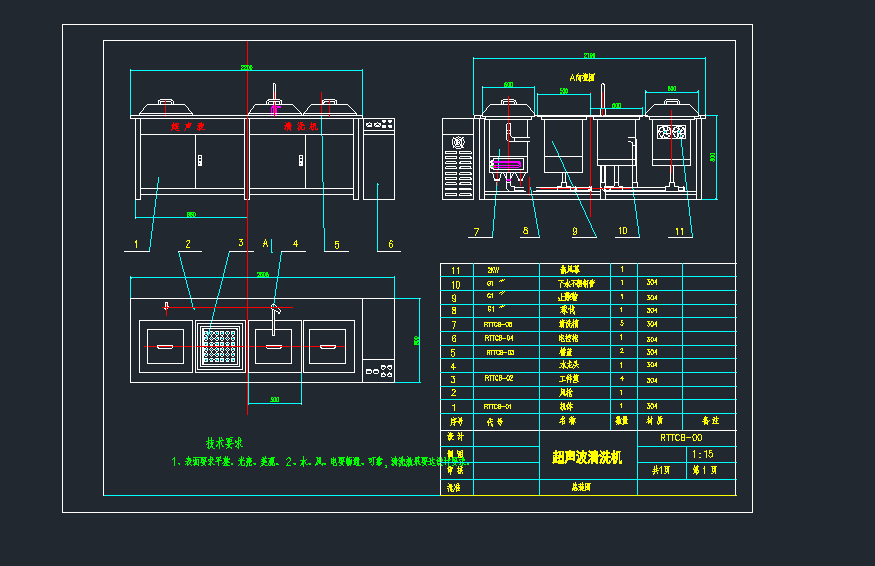Select the 2KW entry in row 11

click(492, 270)
